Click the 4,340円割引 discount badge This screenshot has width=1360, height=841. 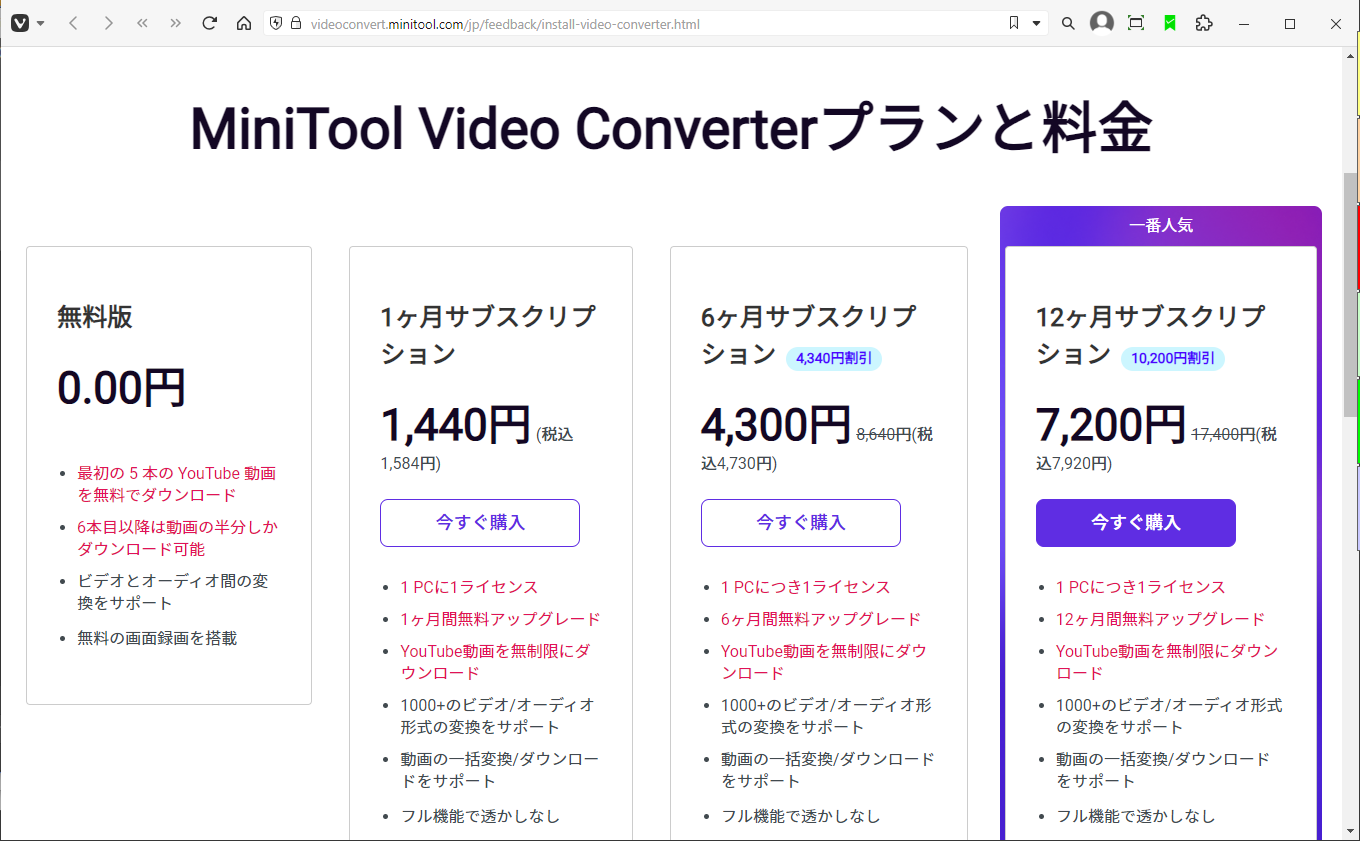834,358
